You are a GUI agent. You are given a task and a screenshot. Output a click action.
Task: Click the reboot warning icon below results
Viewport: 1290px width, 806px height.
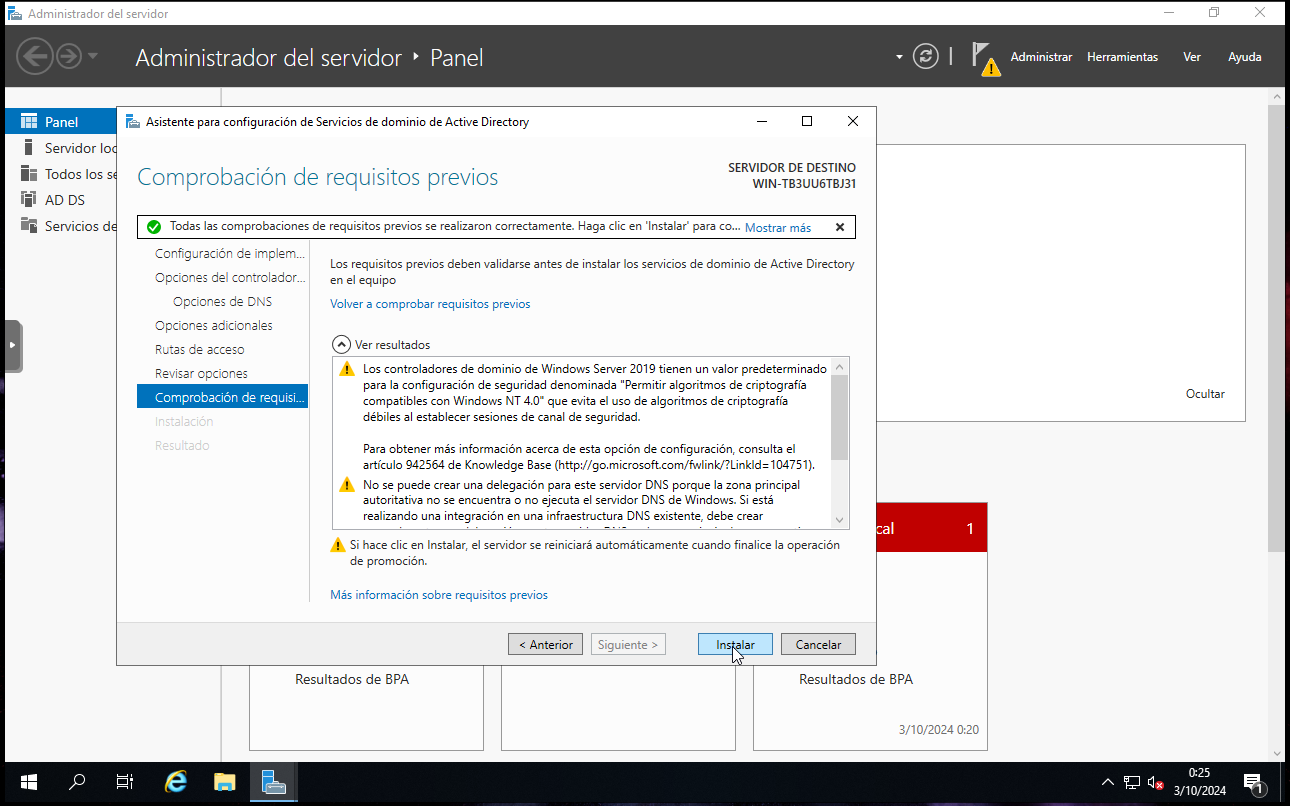coord(338,546)
